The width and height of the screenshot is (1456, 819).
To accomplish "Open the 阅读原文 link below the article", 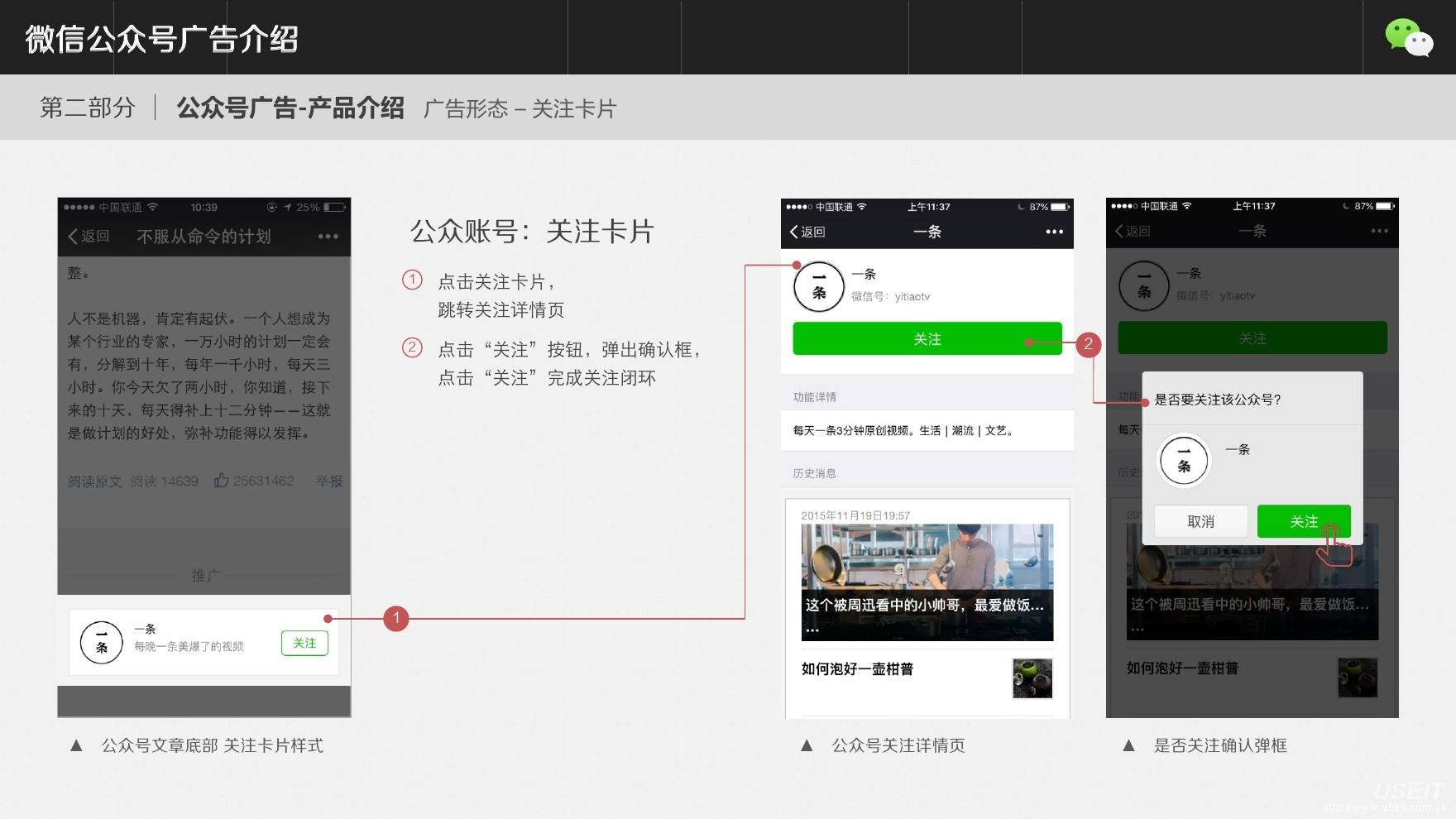I will pyautogui.click(x=93, y=481).
